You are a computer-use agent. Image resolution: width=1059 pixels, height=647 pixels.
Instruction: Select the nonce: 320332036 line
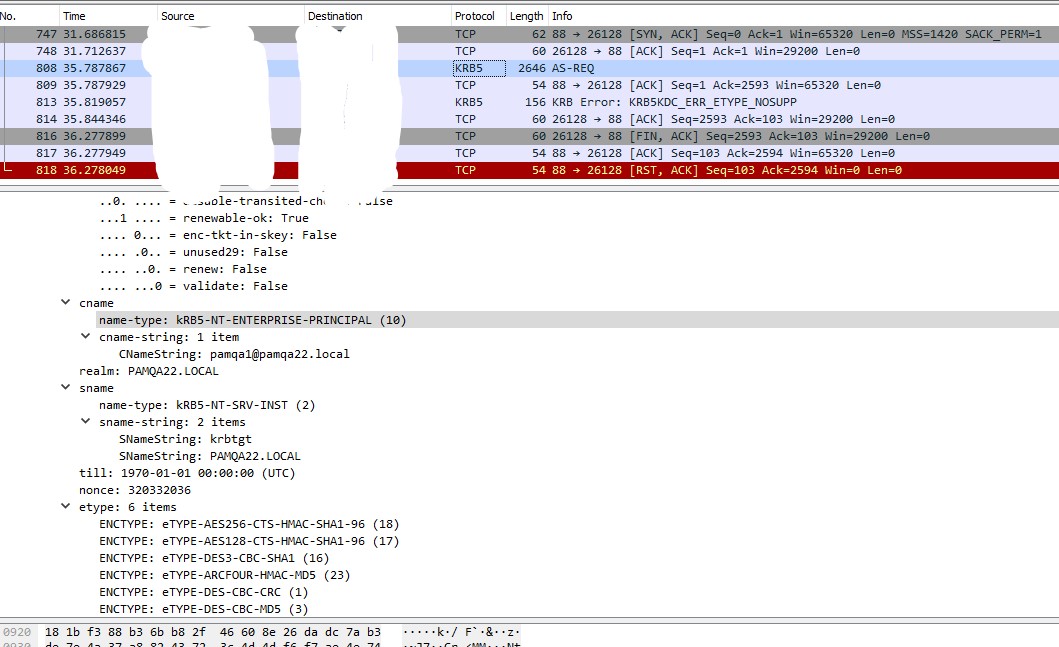(135, 490)
